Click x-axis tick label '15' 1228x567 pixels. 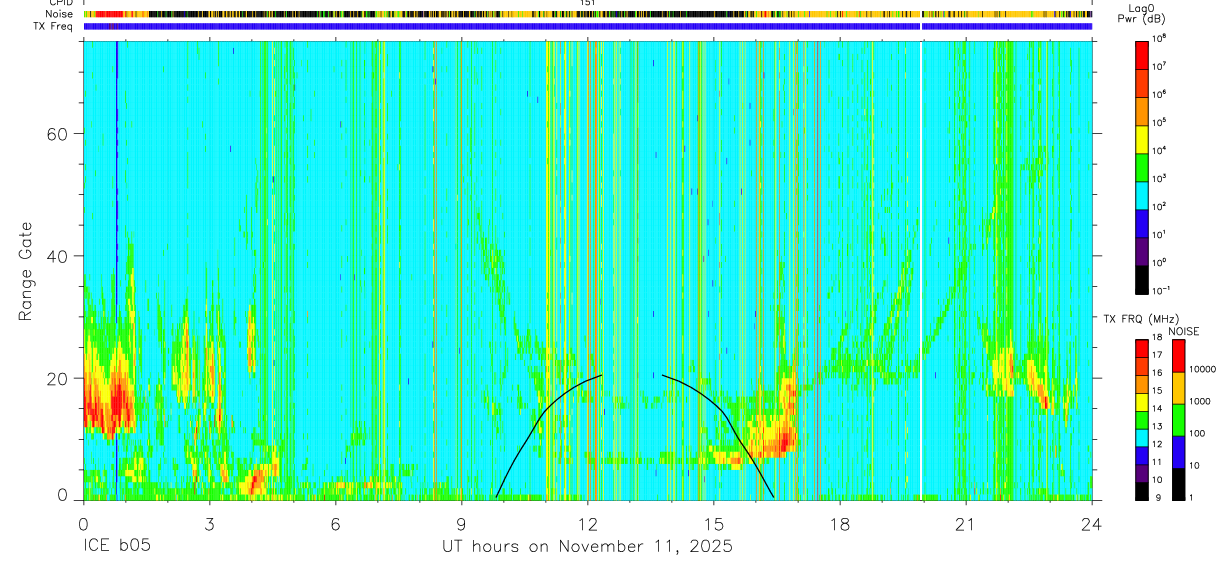pyautogui.click(x=713, y=524)
